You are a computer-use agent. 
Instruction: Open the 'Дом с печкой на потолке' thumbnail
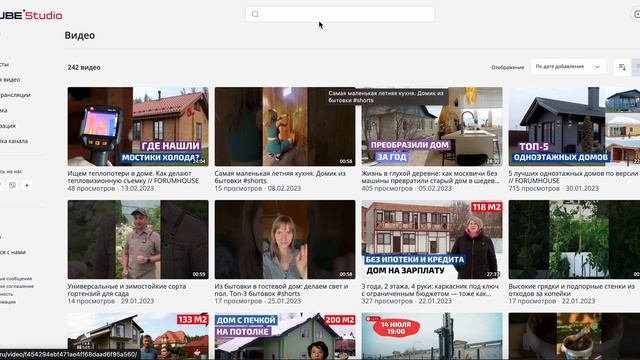coord(285,336)
